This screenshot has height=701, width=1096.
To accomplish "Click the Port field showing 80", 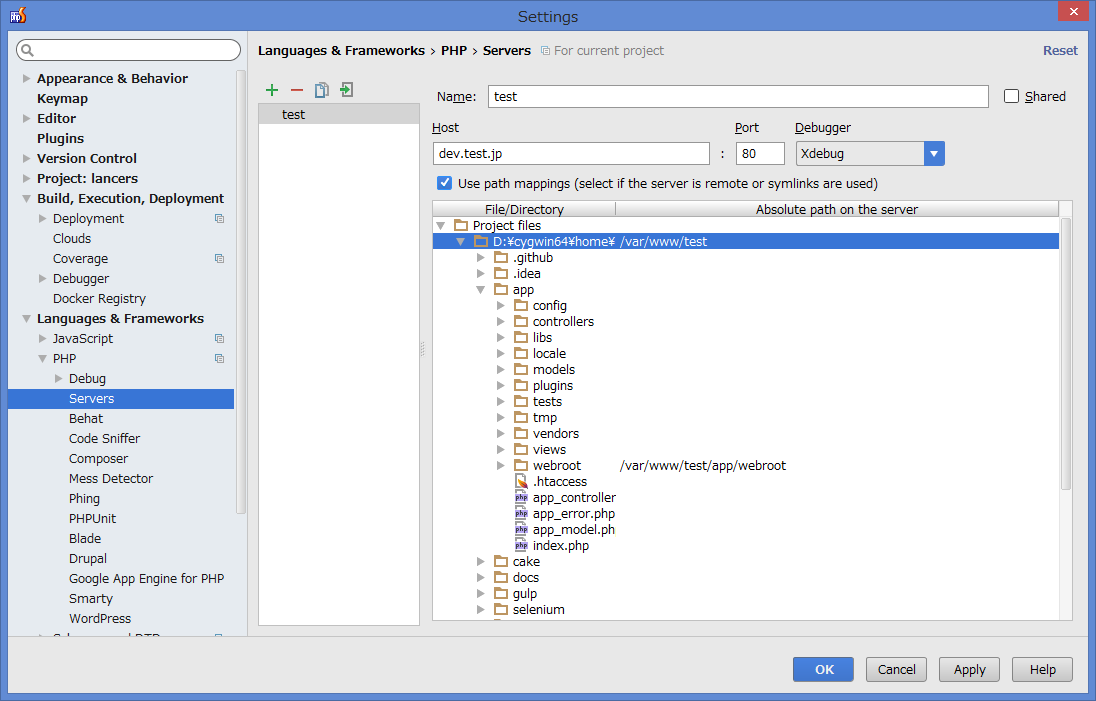I will [760, 154].
